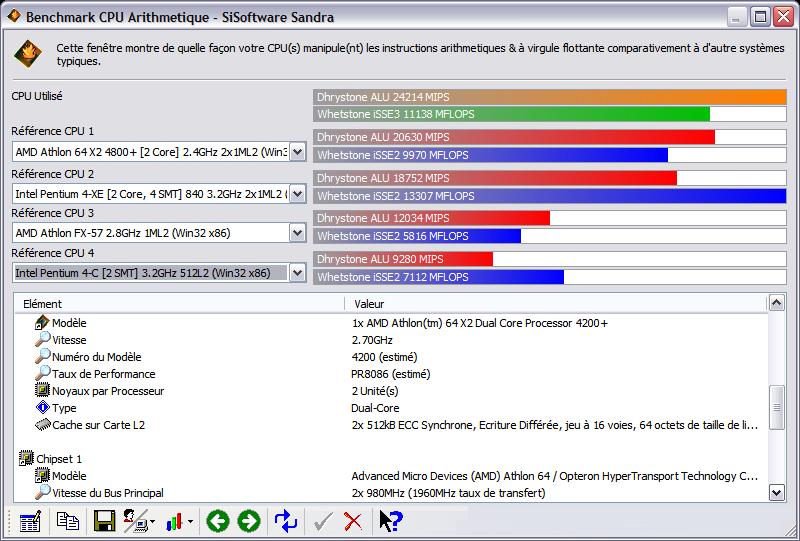Click the Elément column header
Viewport: 800px width, 541px height.
[x=179, y=304]
